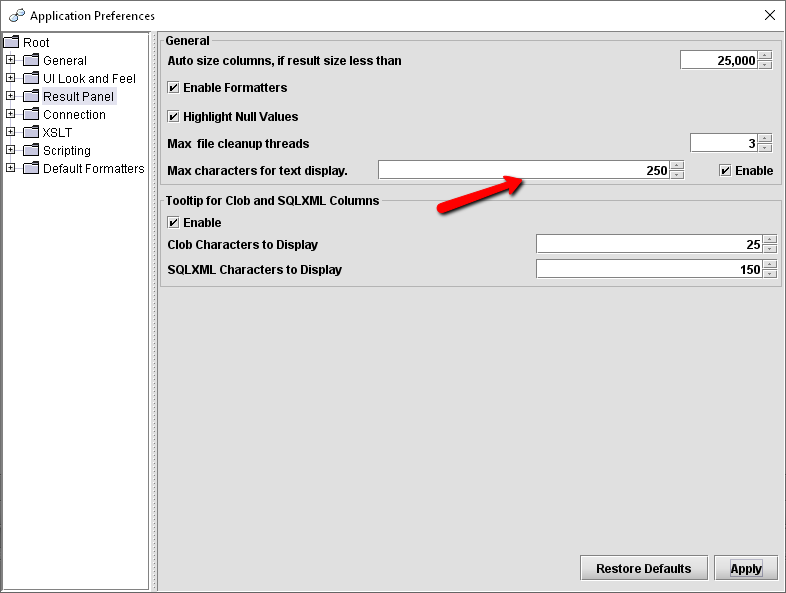The image size is (786, 593).
Task: Select XSLT label in tree
Action: point(57,133)
